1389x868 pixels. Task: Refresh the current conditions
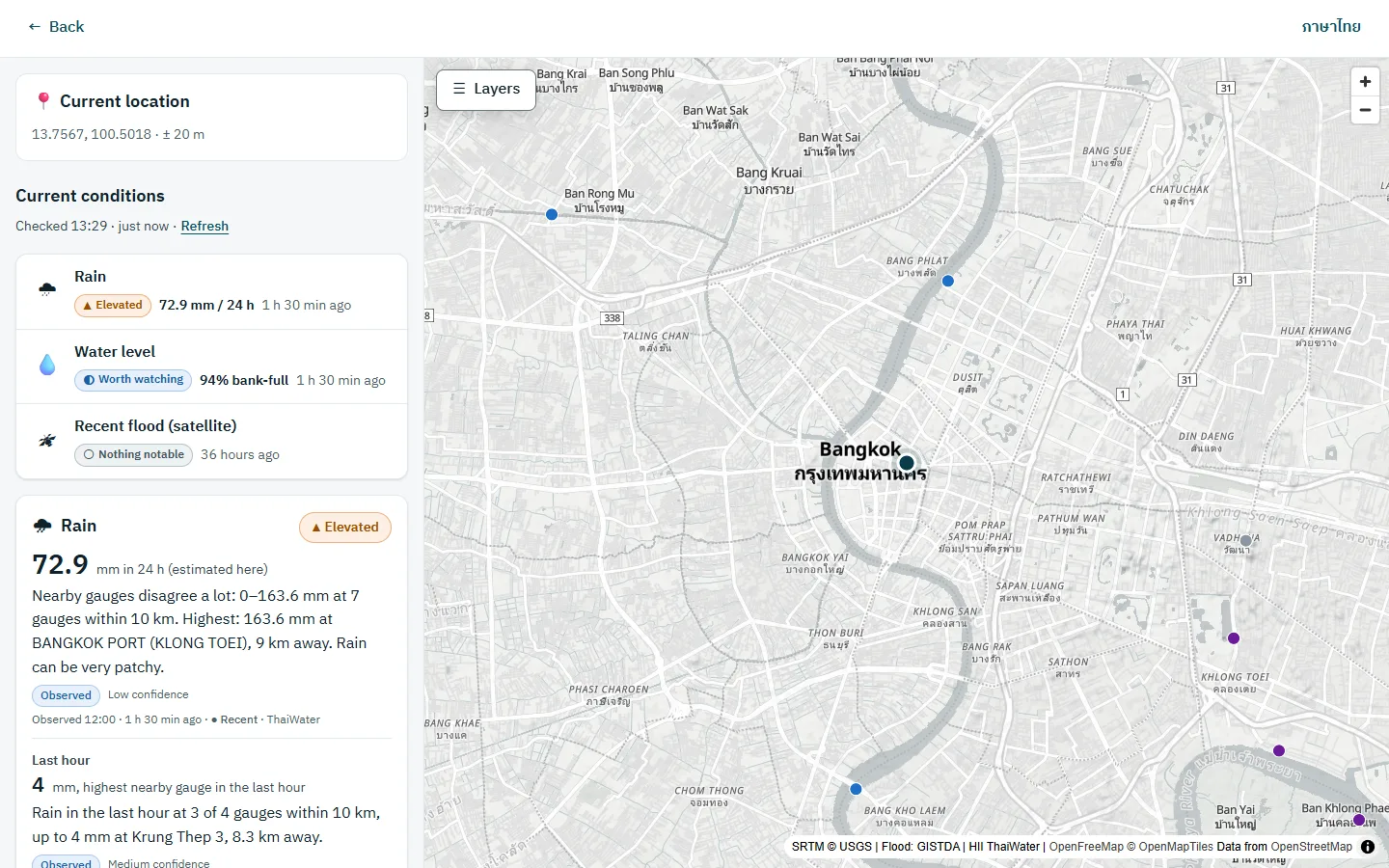204,226
